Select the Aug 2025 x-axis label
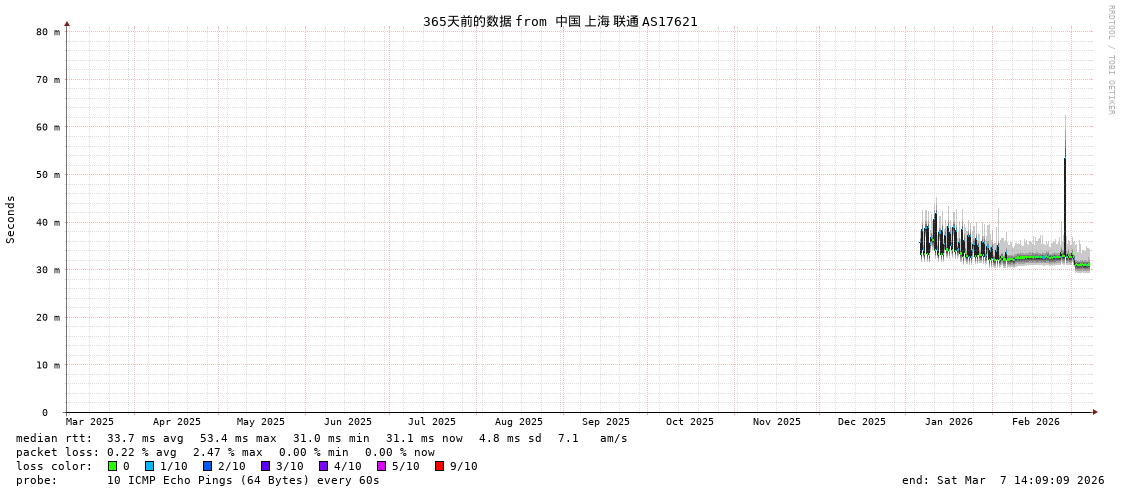Viewport: 1121px width, 494px height. [x=519, y=422]
